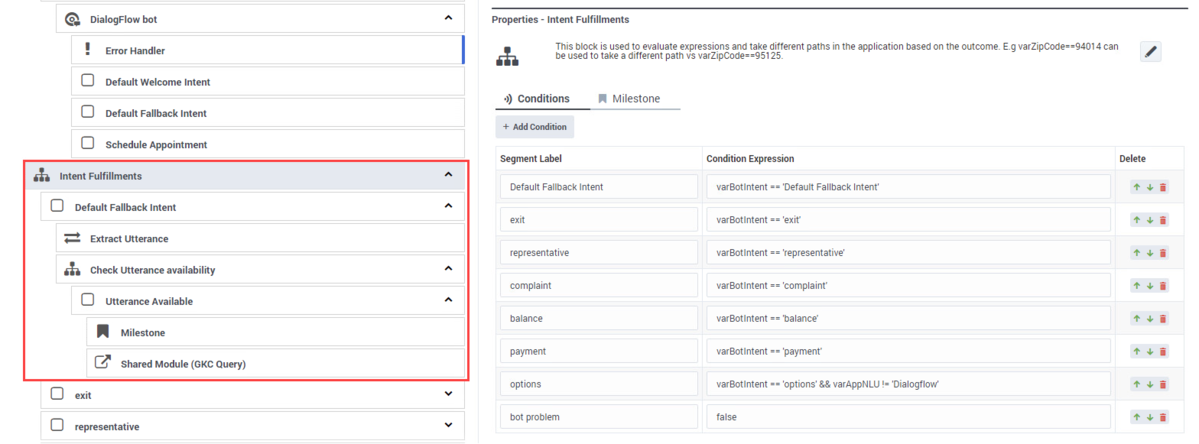Toggle the Schedule Appointment checkbox
Viewport: 1199px width, 444px height.
pyautogui.click(x=88, y=144)
